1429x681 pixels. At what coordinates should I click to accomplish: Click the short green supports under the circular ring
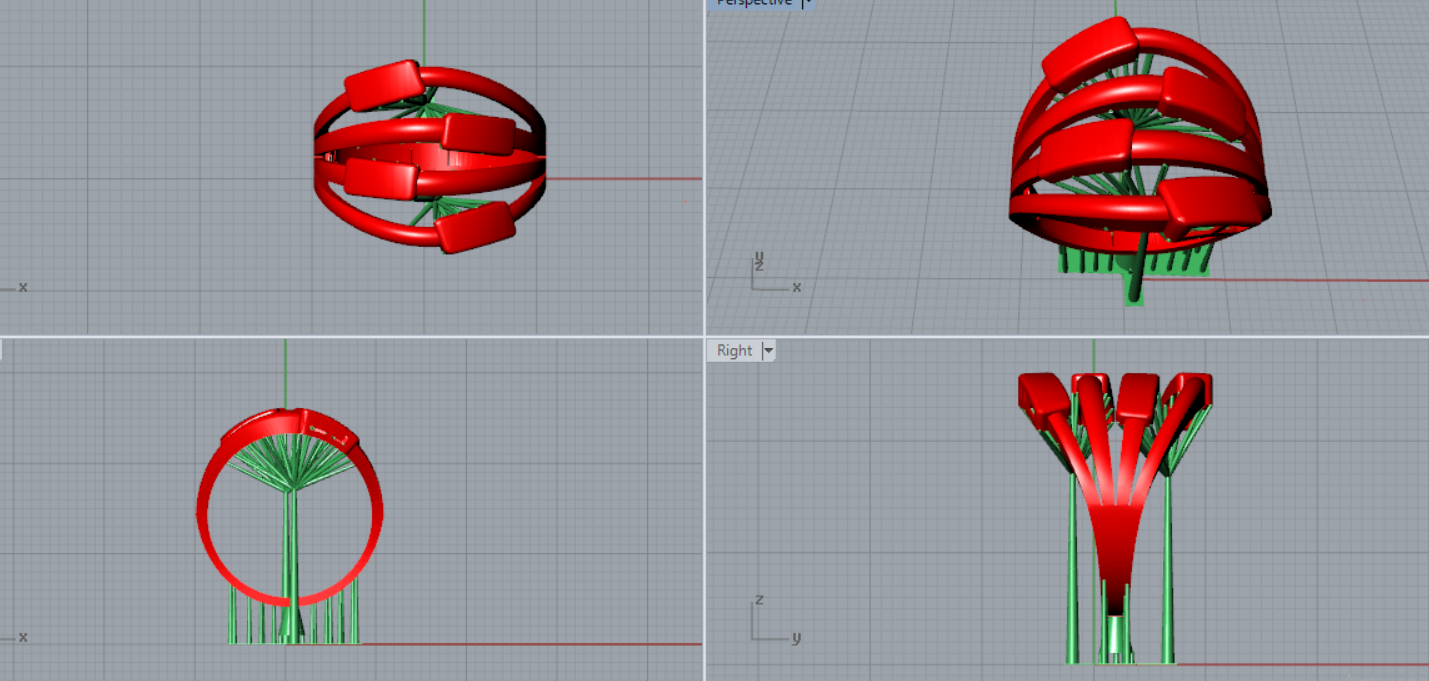(330, 620)
